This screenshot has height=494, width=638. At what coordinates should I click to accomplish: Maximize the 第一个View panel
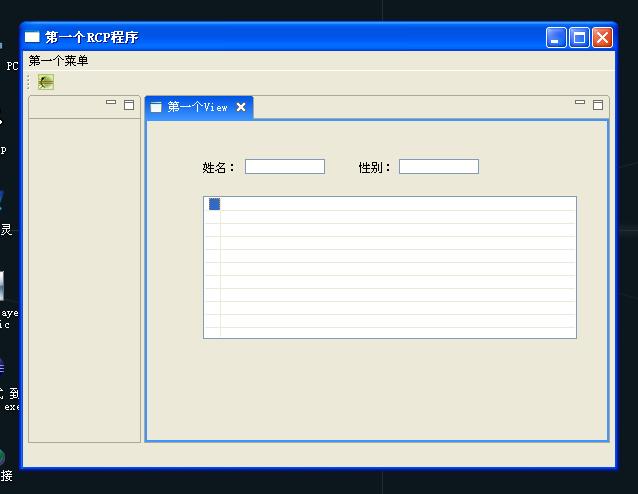pos(598,105)
